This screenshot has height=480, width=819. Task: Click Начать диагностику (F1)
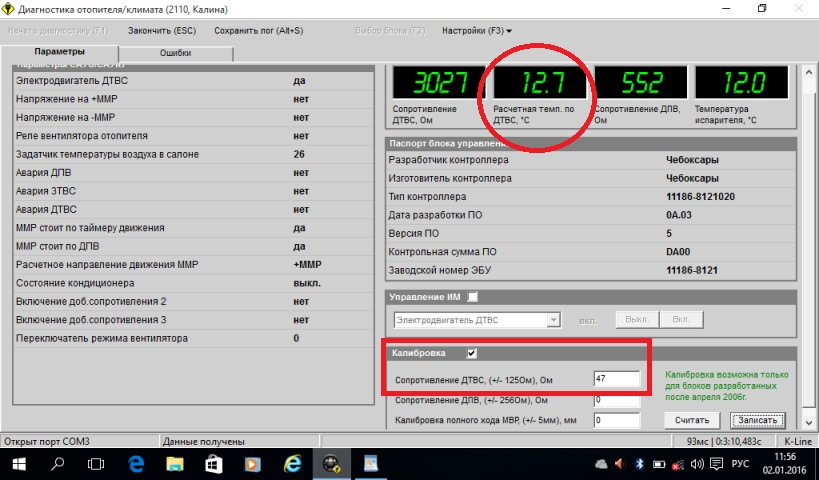tap(58, 31)
